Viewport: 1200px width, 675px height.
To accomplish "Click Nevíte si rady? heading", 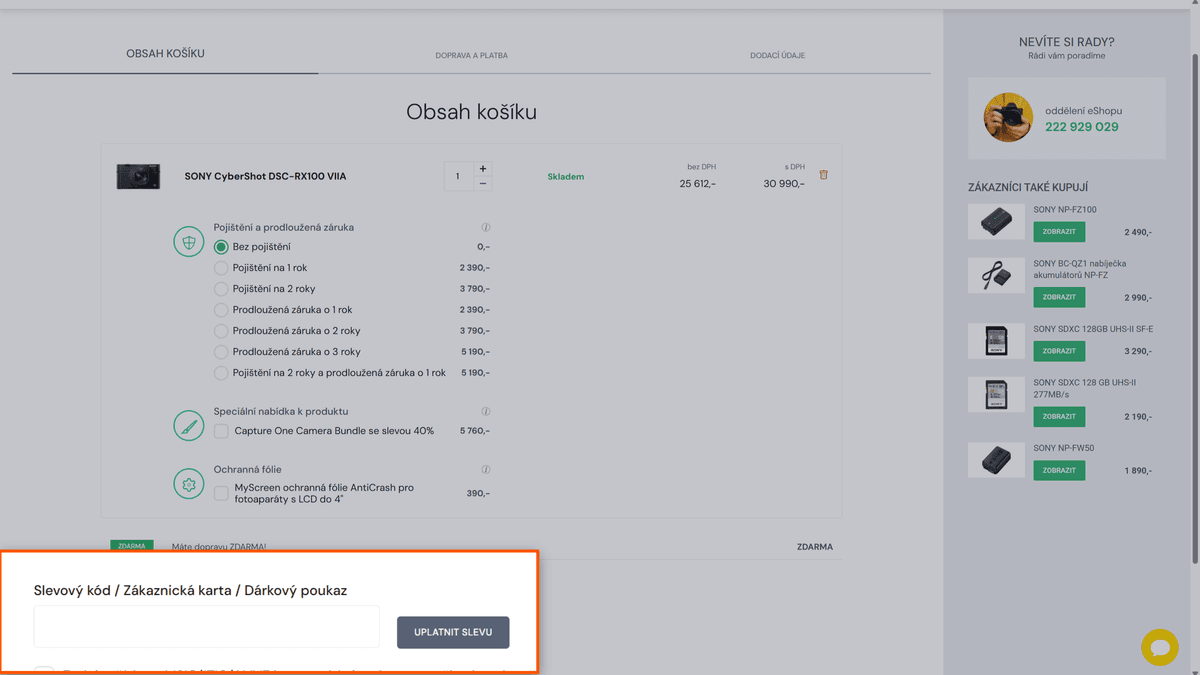I will 1067,42.
